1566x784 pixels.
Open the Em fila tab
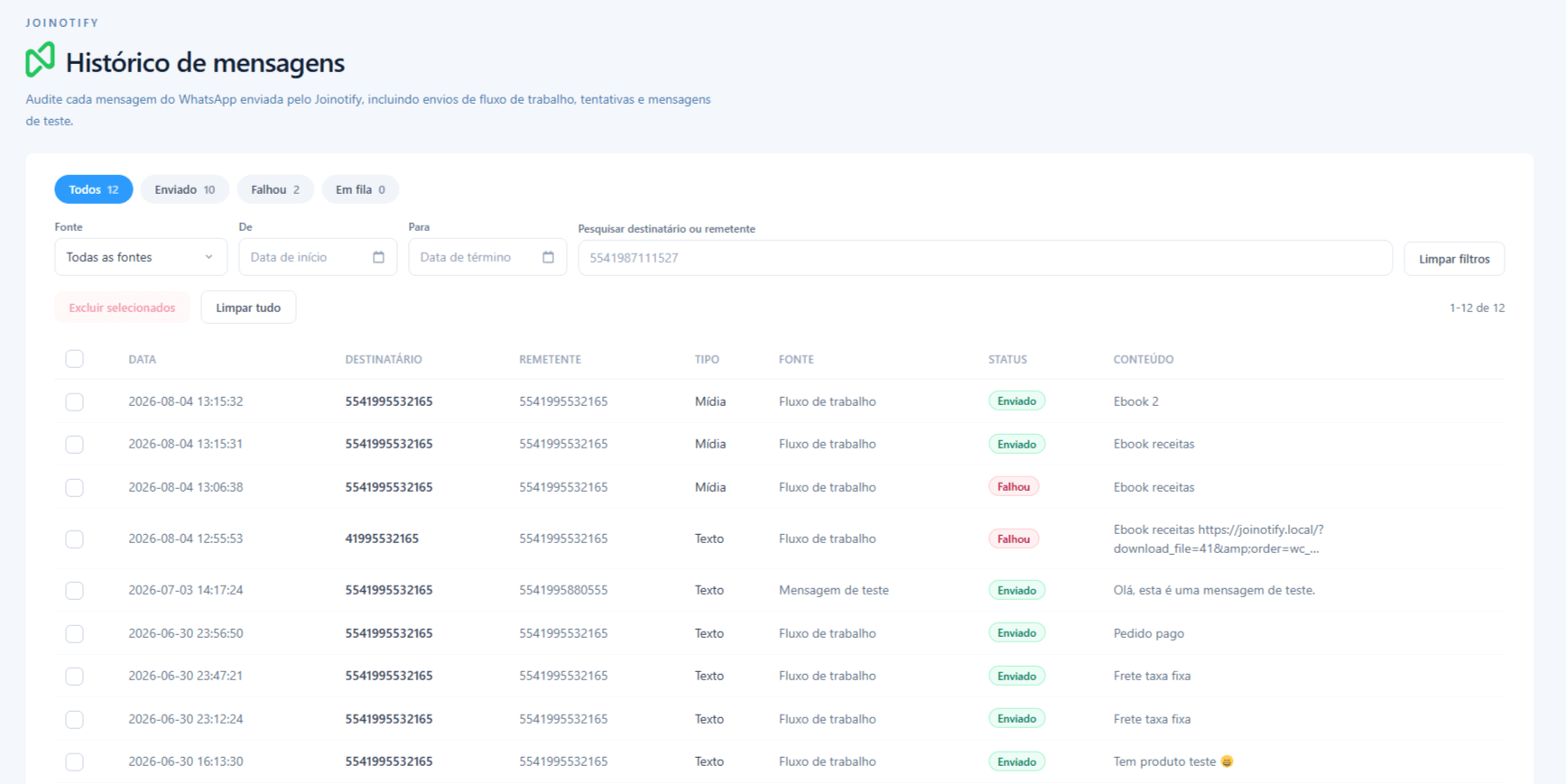click(360, 189)
